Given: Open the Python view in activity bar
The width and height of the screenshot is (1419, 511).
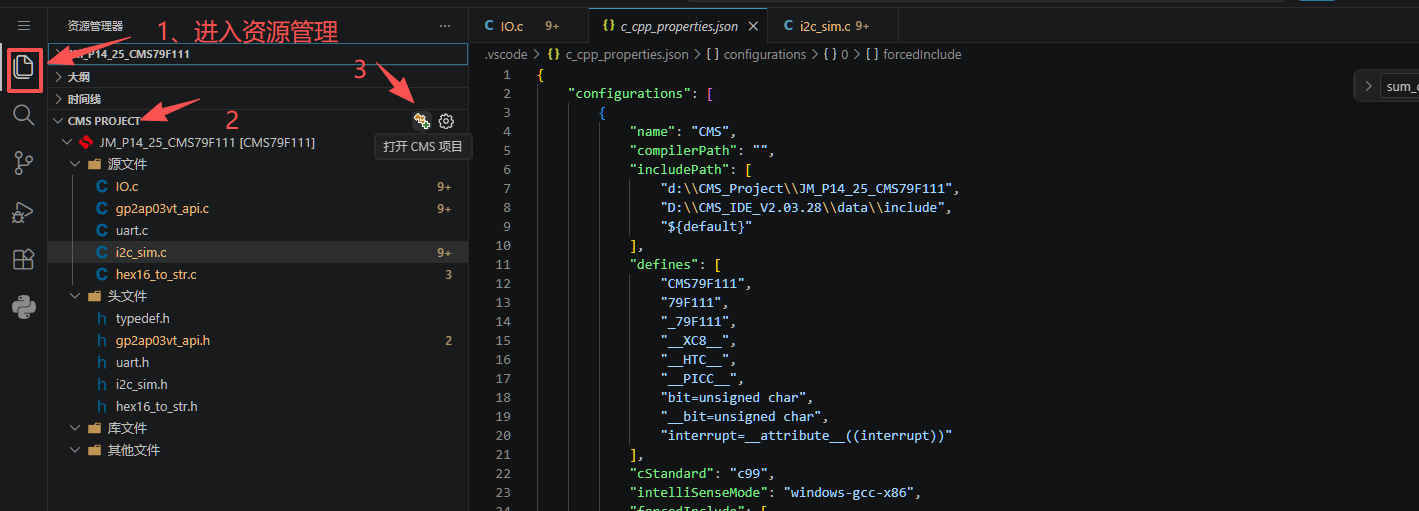Looking at the screenshot, I should point(24,307).
